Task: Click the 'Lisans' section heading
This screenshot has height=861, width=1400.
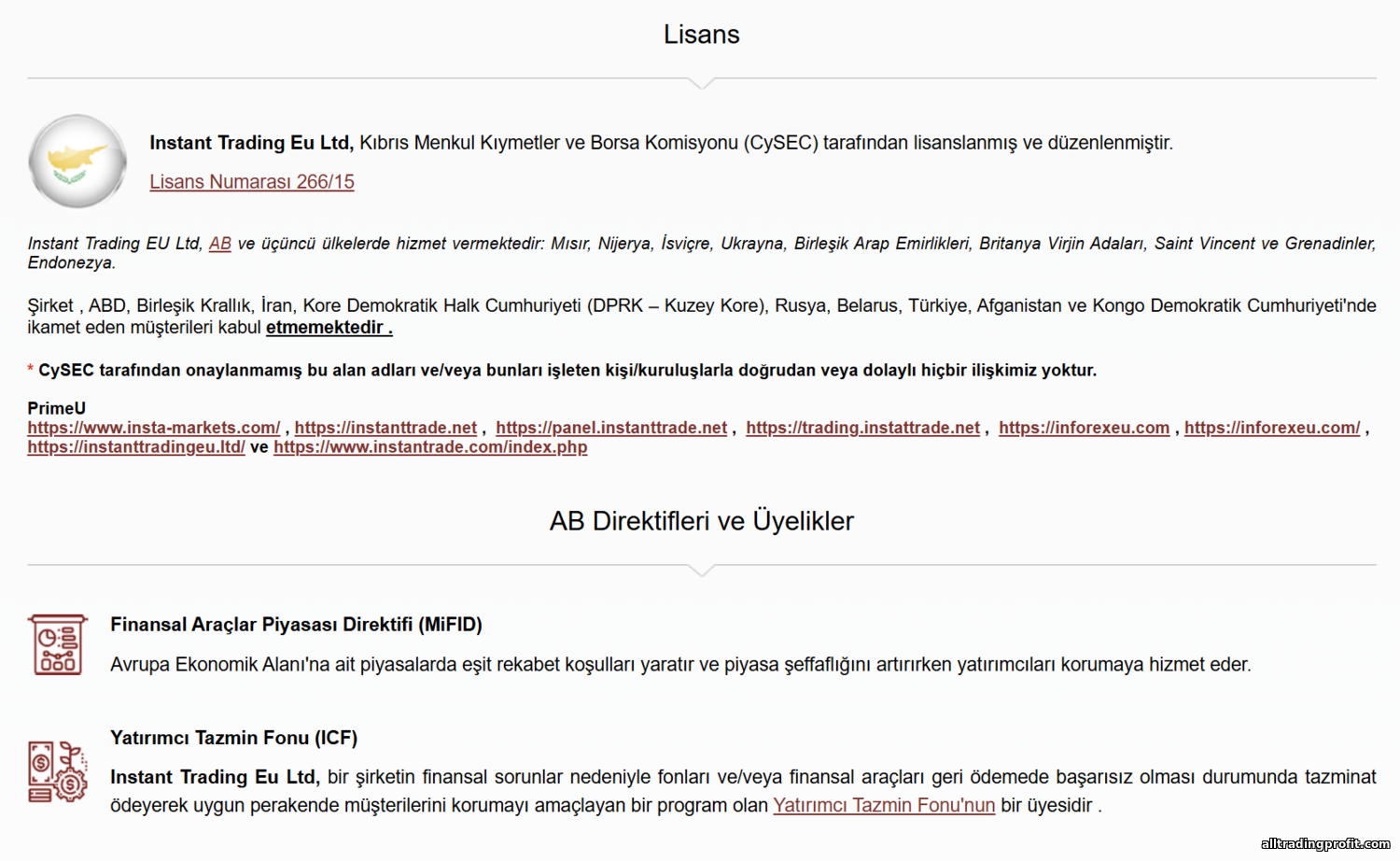Action: point(701,35)
